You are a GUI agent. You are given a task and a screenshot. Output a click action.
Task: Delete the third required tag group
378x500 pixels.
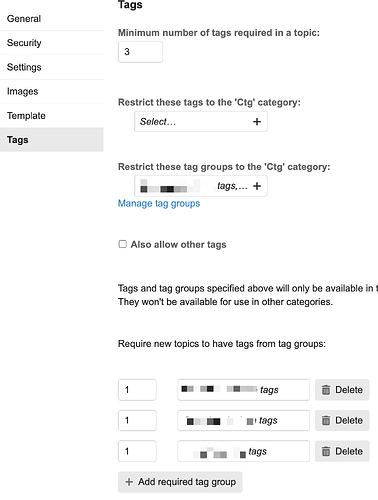coord(342,451)
